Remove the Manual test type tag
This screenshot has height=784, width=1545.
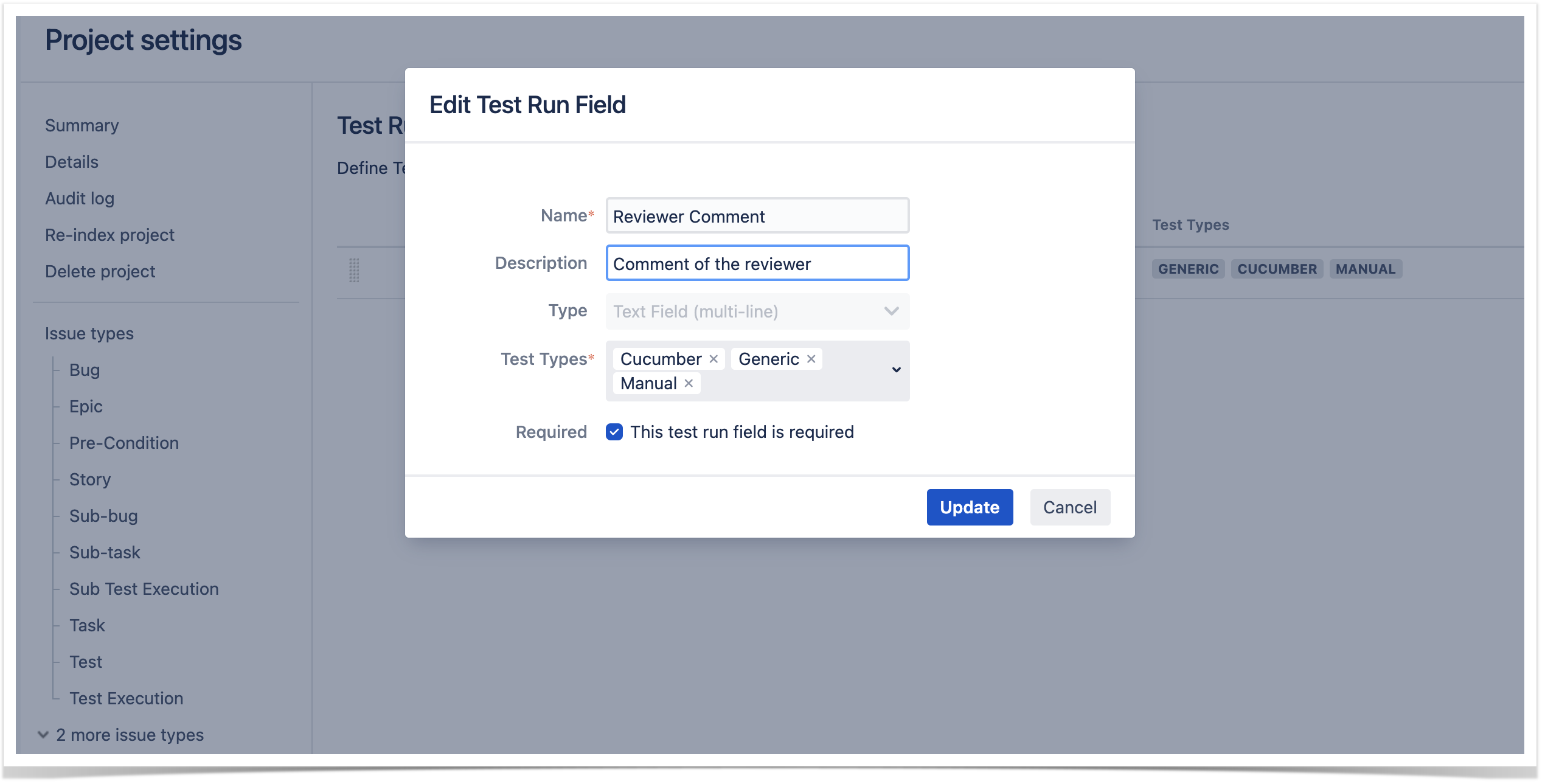[x=689, y=384]
